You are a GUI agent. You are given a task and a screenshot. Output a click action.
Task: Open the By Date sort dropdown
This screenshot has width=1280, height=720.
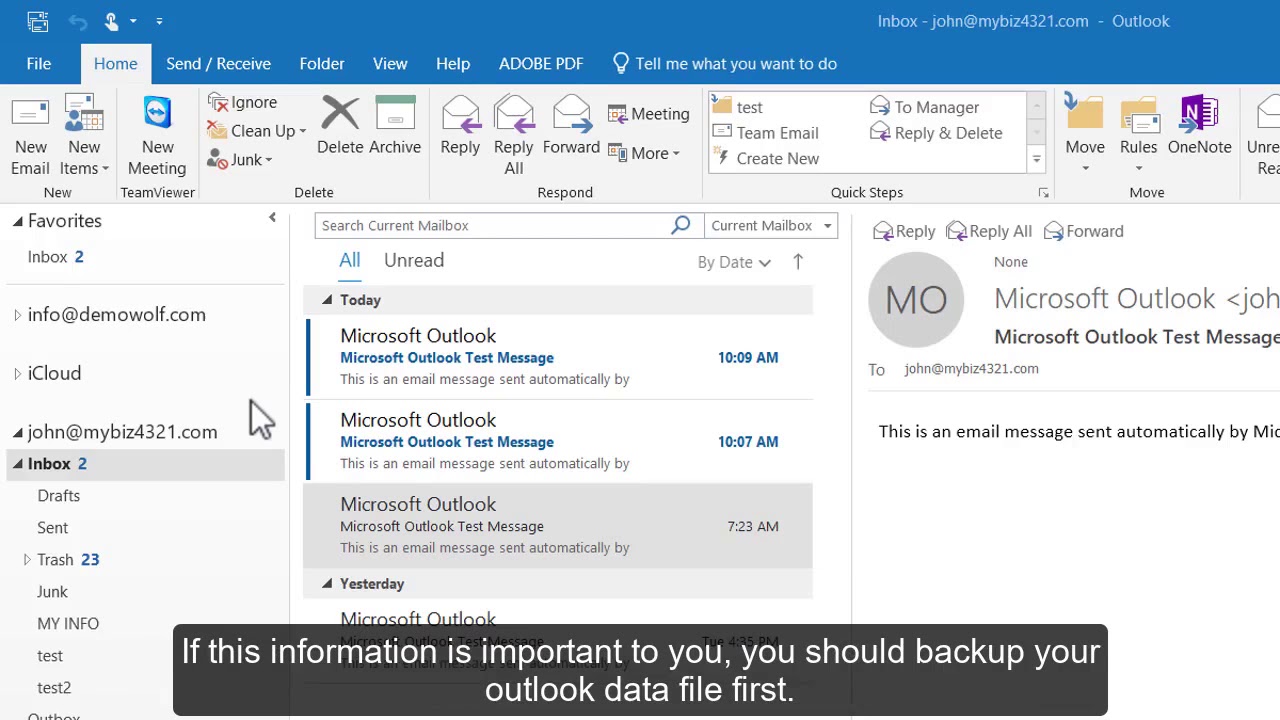[734, 262]
